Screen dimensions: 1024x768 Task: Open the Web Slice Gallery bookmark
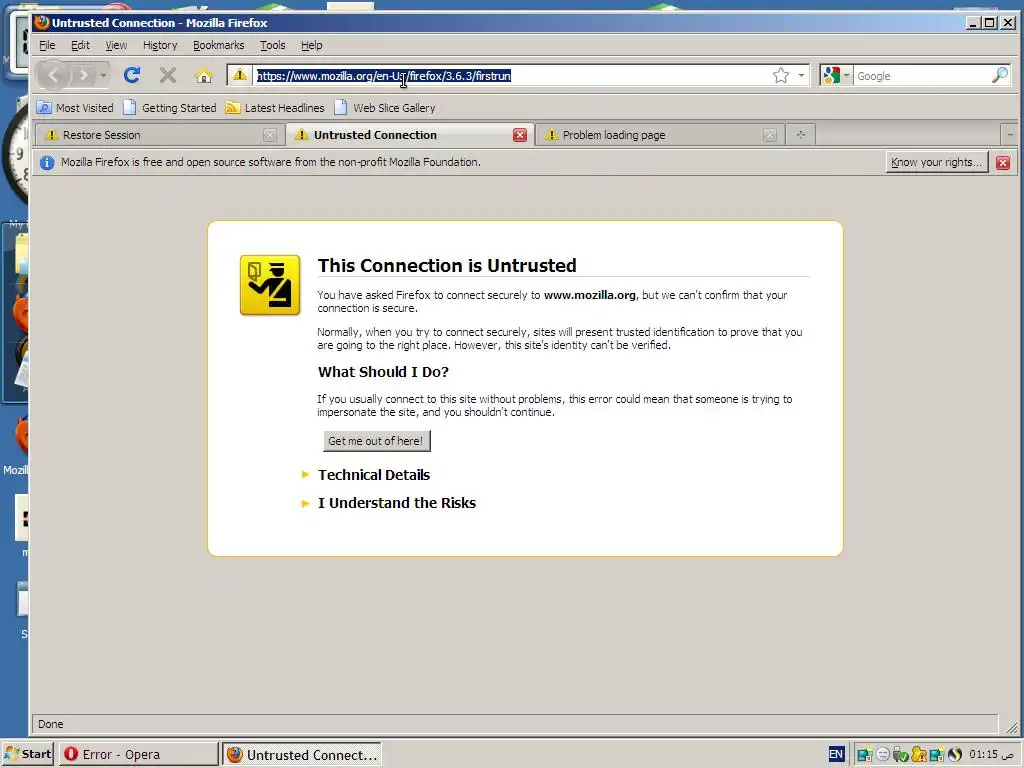click(x=385, y=108)
